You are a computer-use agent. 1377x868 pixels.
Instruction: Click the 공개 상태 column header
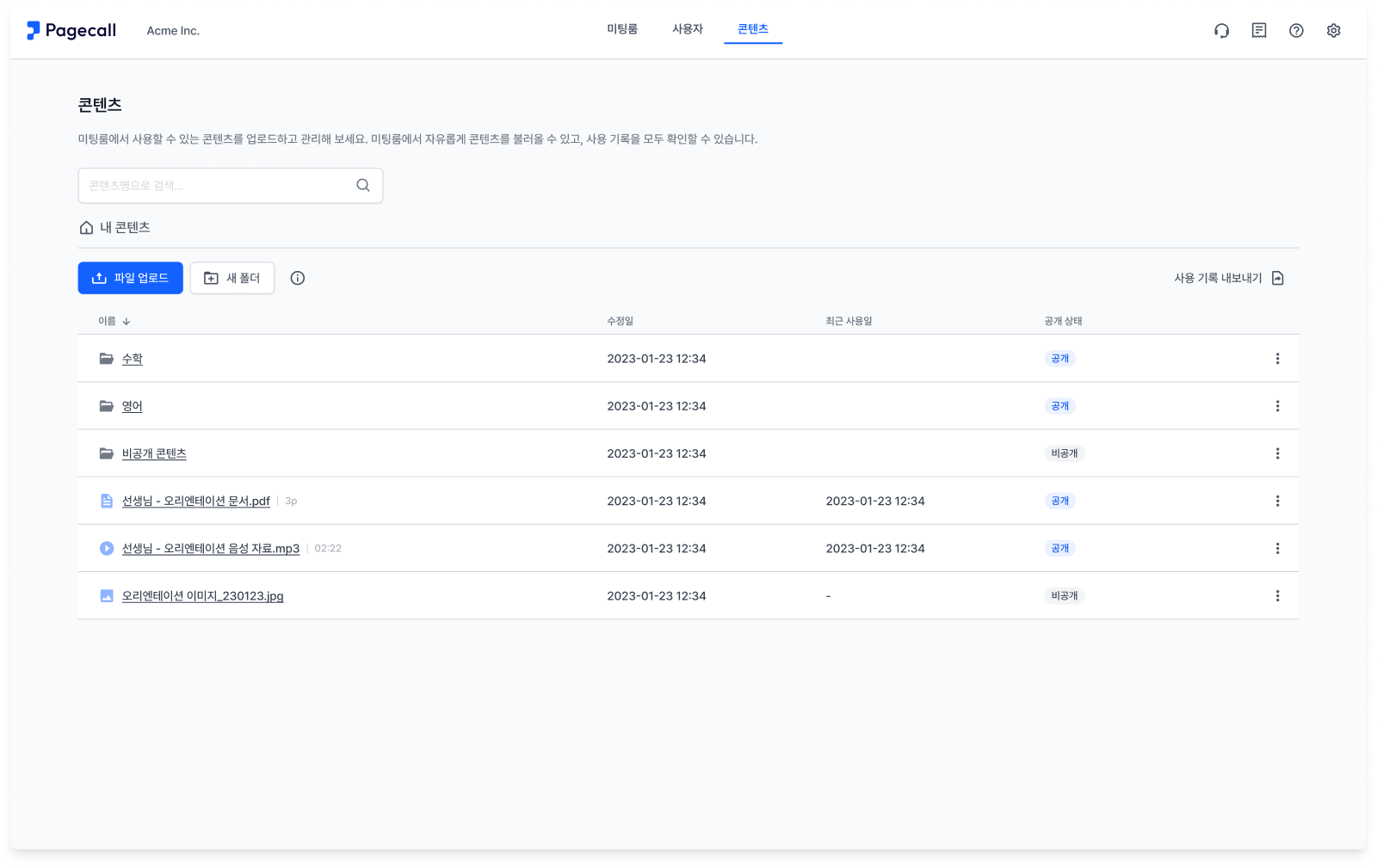pos(1063,321)
